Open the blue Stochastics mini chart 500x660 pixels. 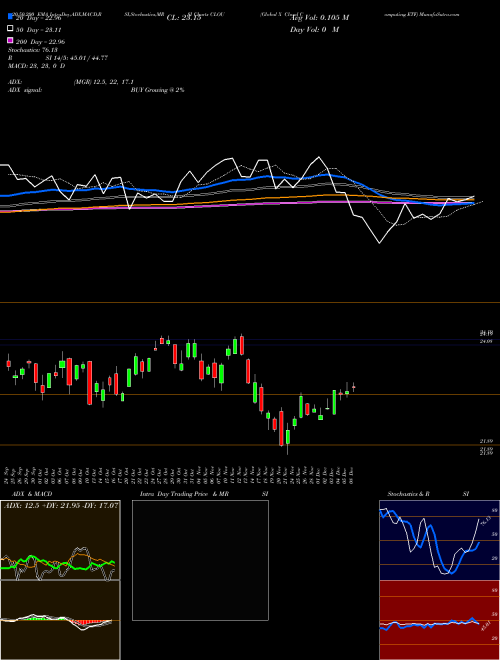439,540
